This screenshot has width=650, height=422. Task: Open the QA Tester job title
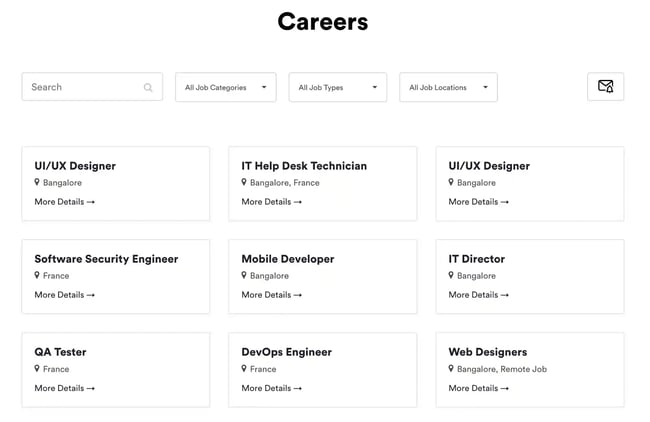tap(60, 352)
